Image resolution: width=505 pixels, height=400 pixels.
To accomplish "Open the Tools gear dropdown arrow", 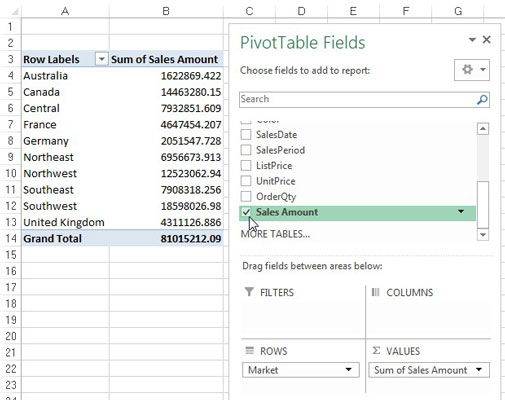I will (x=482, y=70).
